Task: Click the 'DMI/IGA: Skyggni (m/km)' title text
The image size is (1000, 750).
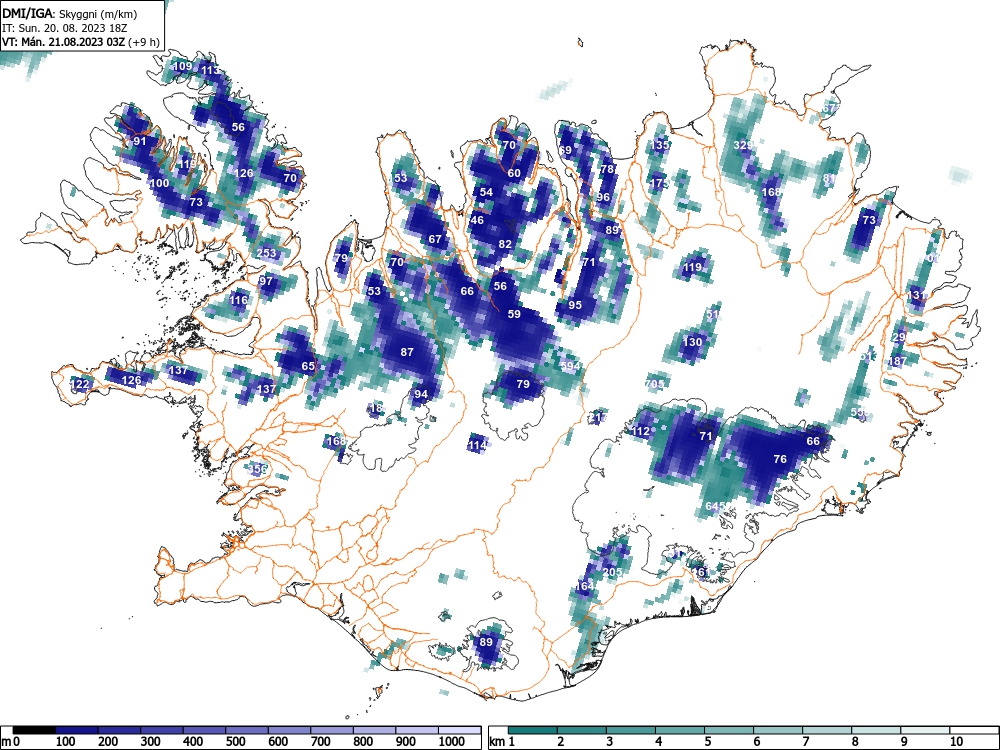Action: [x=69, y=13]
